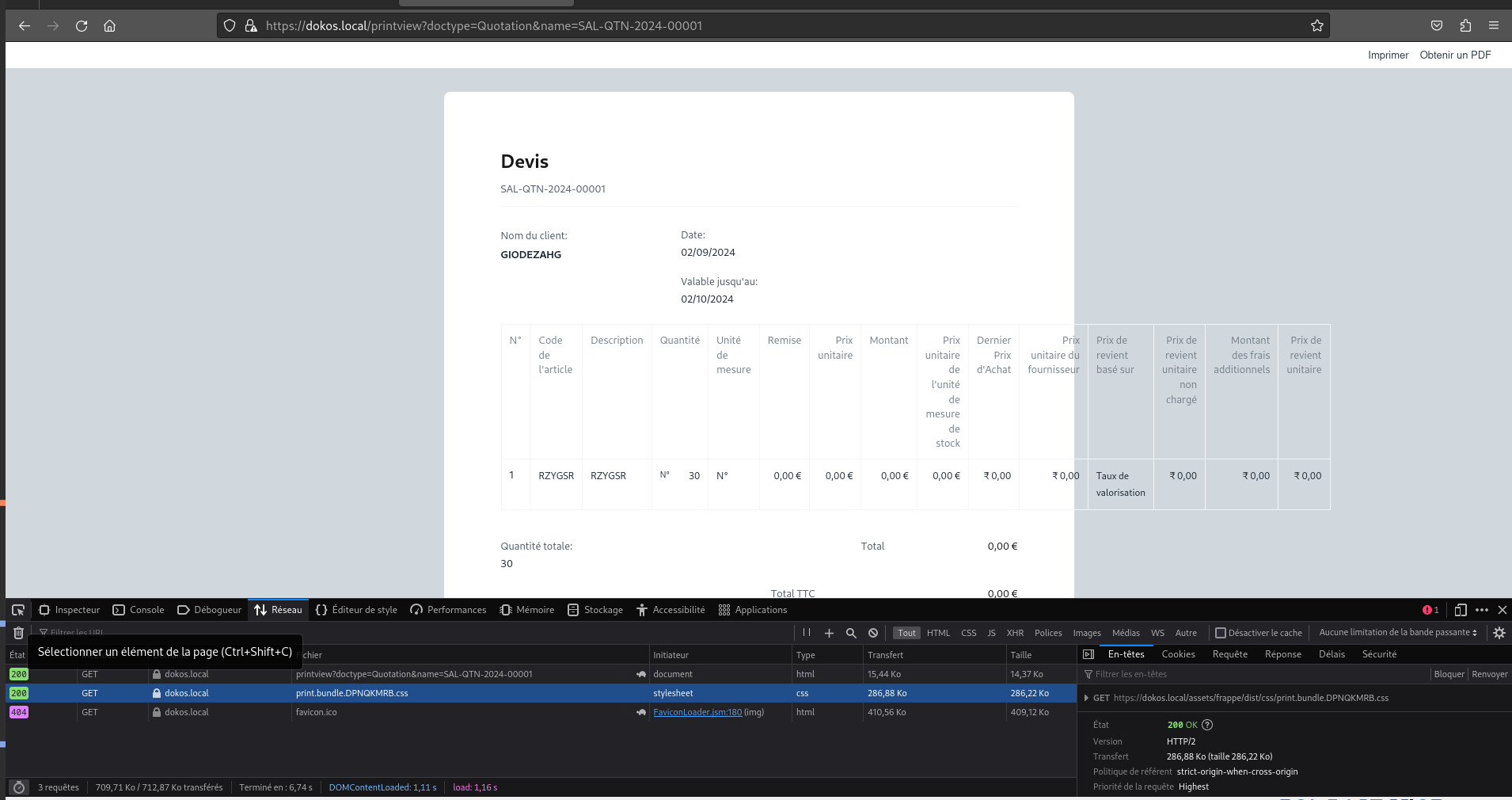Toggle the request details sidebar icon
This screenshot has height=800, width=1512.
click(x=1088, y=654)
